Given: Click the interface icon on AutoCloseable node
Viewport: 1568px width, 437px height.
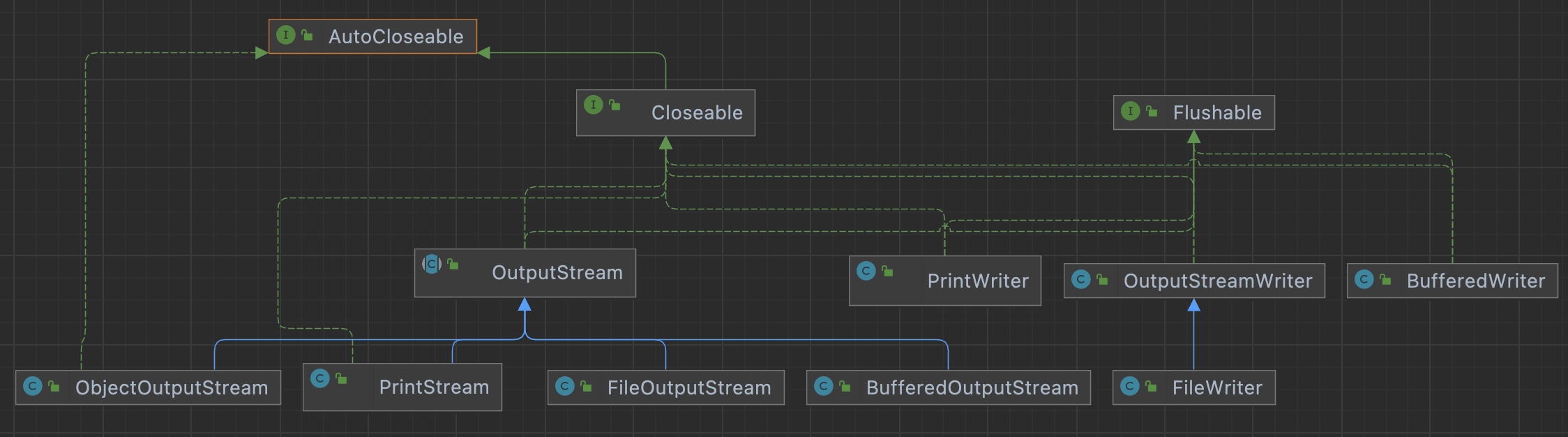Looking at the screenshot, I should point(285,35).
